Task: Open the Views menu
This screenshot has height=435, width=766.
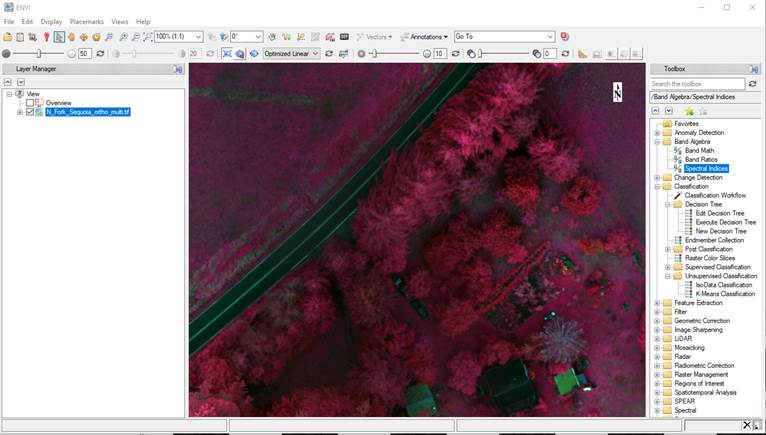Action: click(x=120, y=22)
